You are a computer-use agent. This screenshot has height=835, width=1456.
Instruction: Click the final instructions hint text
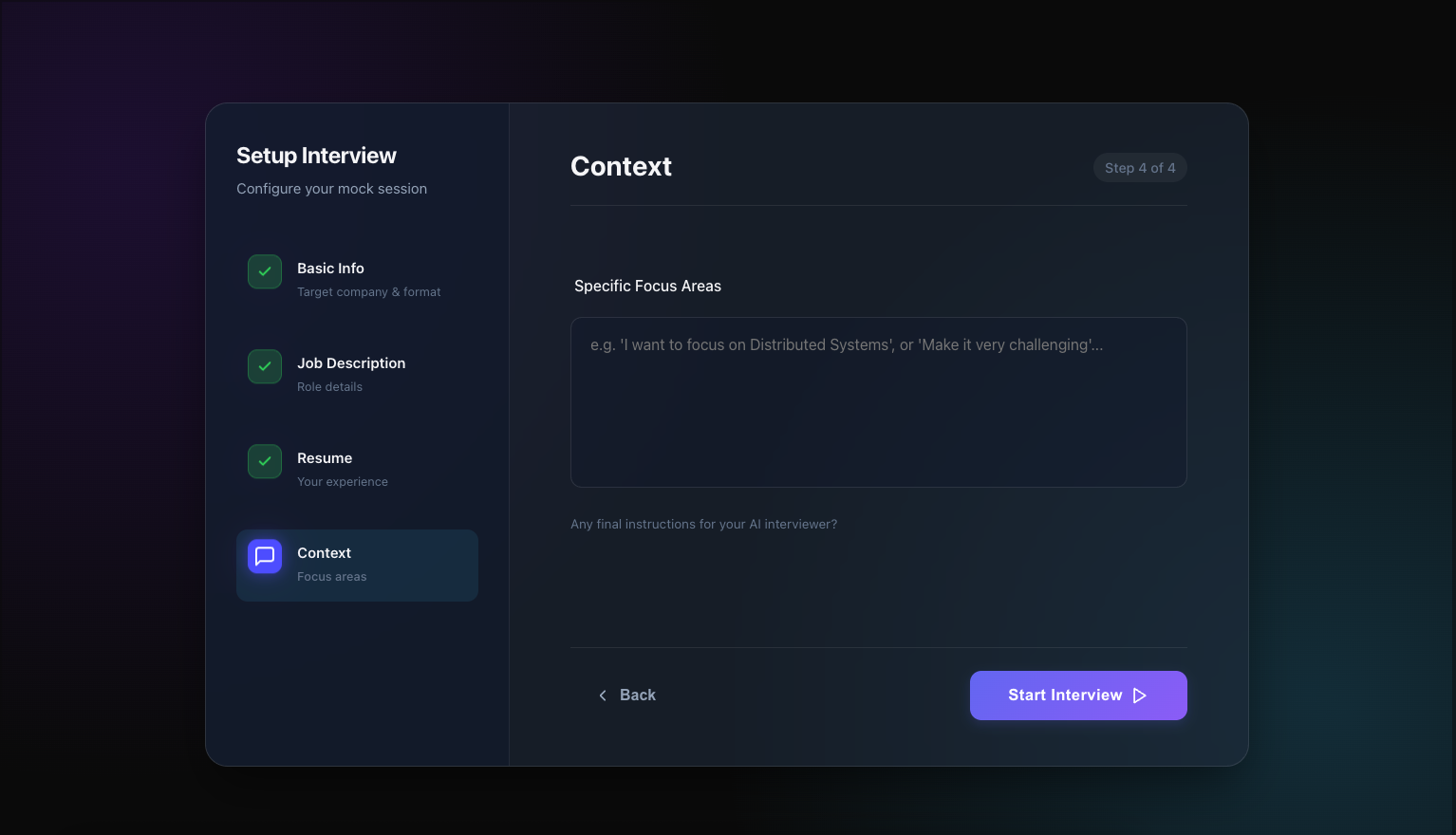(703, 524)
